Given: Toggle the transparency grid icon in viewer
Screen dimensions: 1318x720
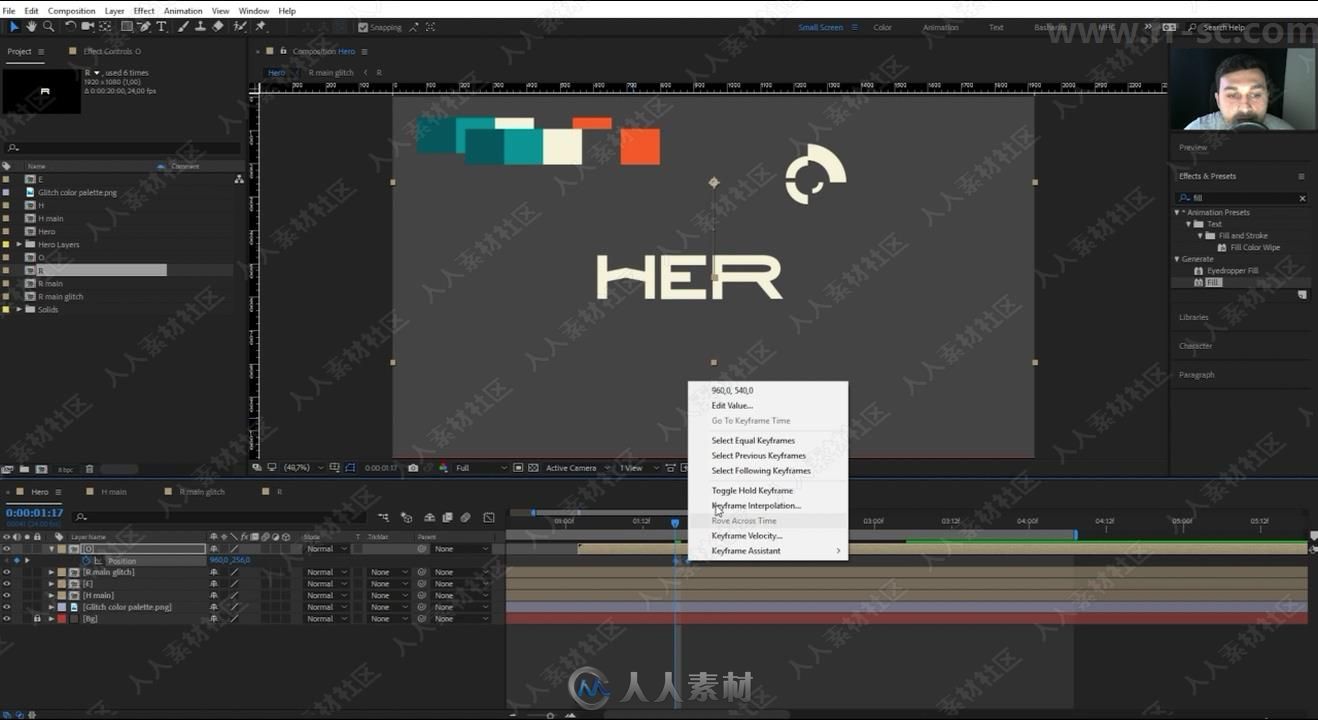Looking at the screenshot, I should pos(533,467).
